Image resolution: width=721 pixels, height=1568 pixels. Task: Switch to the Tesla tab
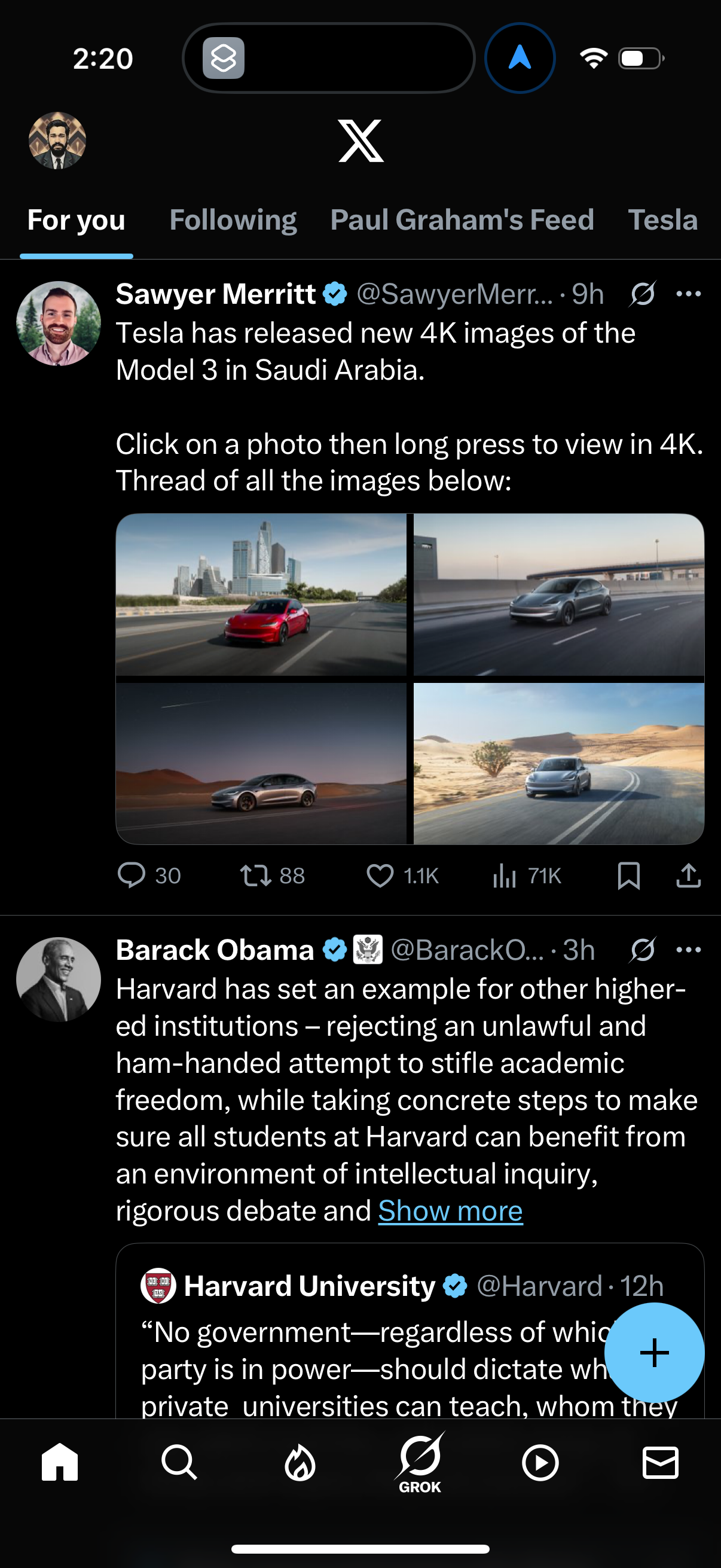pyautogui.click(x=663, y=220)
